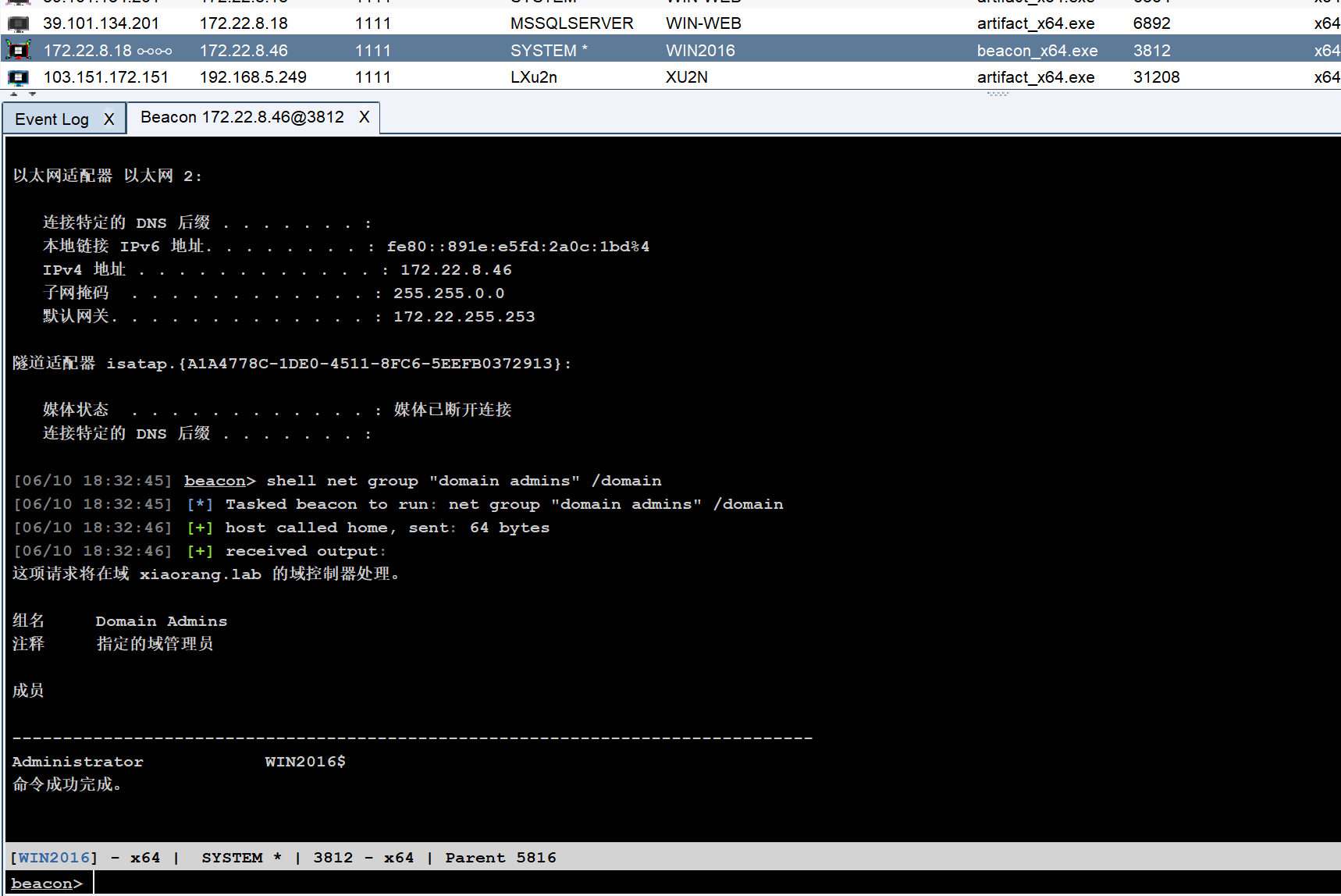Viewport: 1341px width, 896px height.
Task: Click internal IP 192.168.5.249 cell
Action: tap(253, 77)
